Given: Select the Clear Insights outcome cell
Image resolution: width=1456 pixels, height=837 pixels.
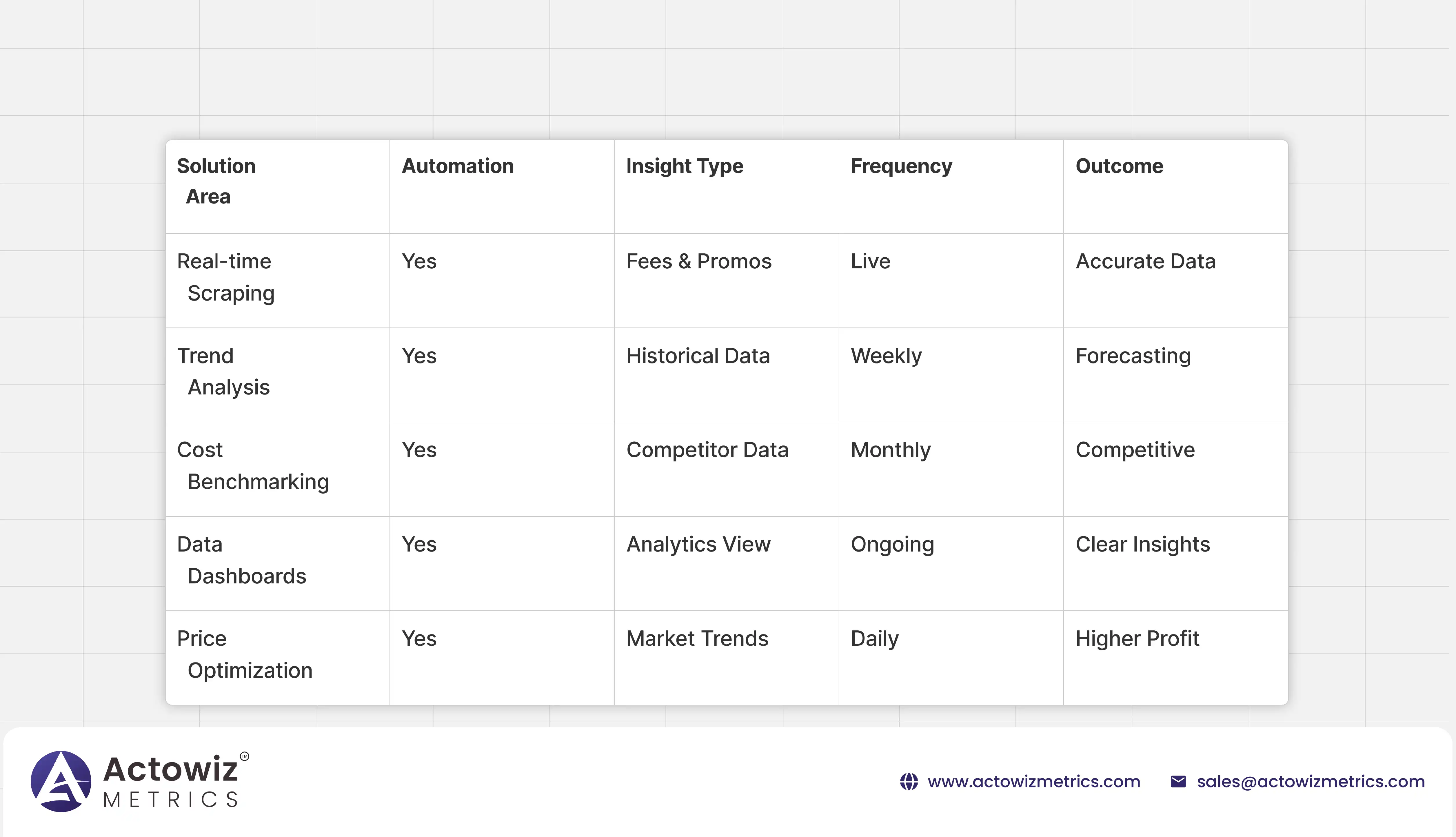Looking at the screenshot, I should 1142,544.
